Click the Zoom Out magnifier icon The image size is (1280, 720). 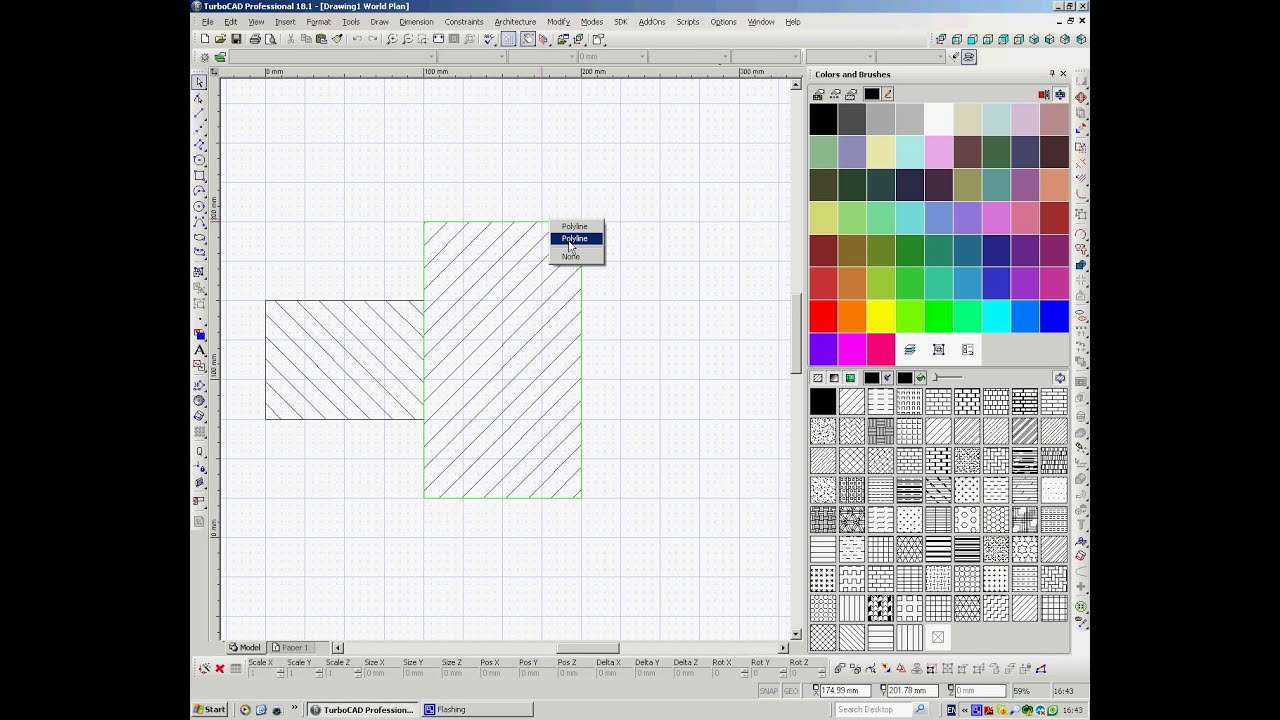[x=407, y=39]
